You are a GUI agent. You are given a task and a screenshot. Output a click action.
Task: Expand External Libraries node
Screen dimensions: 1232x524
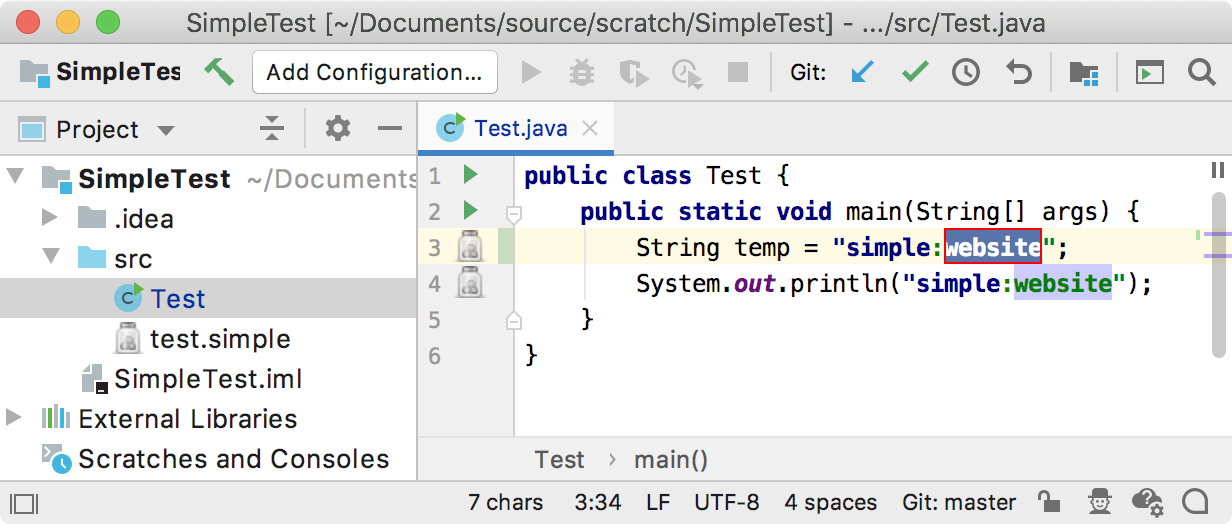[x=14, y=418]
